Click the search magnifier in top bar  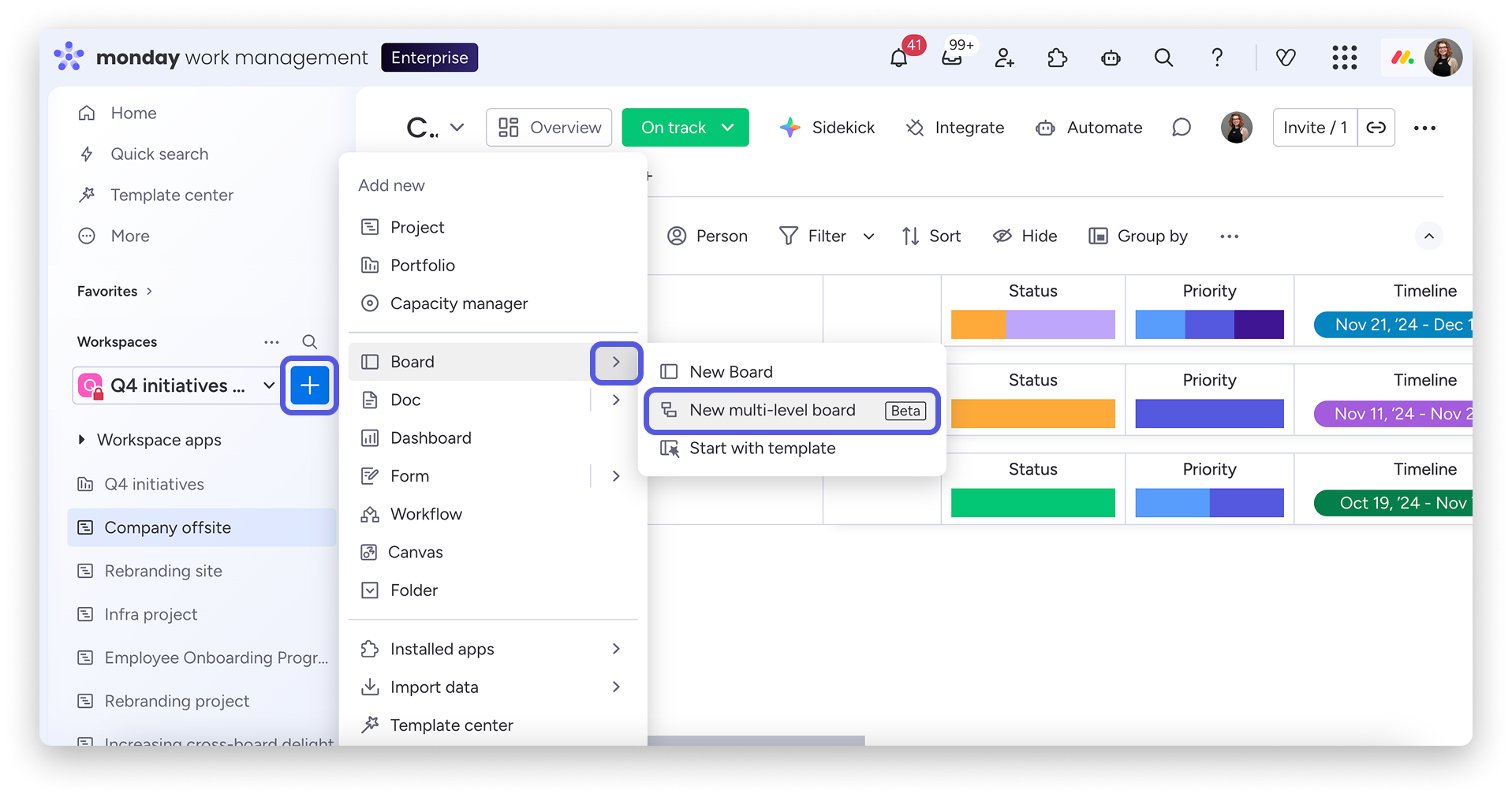[x=1163, y=58]
